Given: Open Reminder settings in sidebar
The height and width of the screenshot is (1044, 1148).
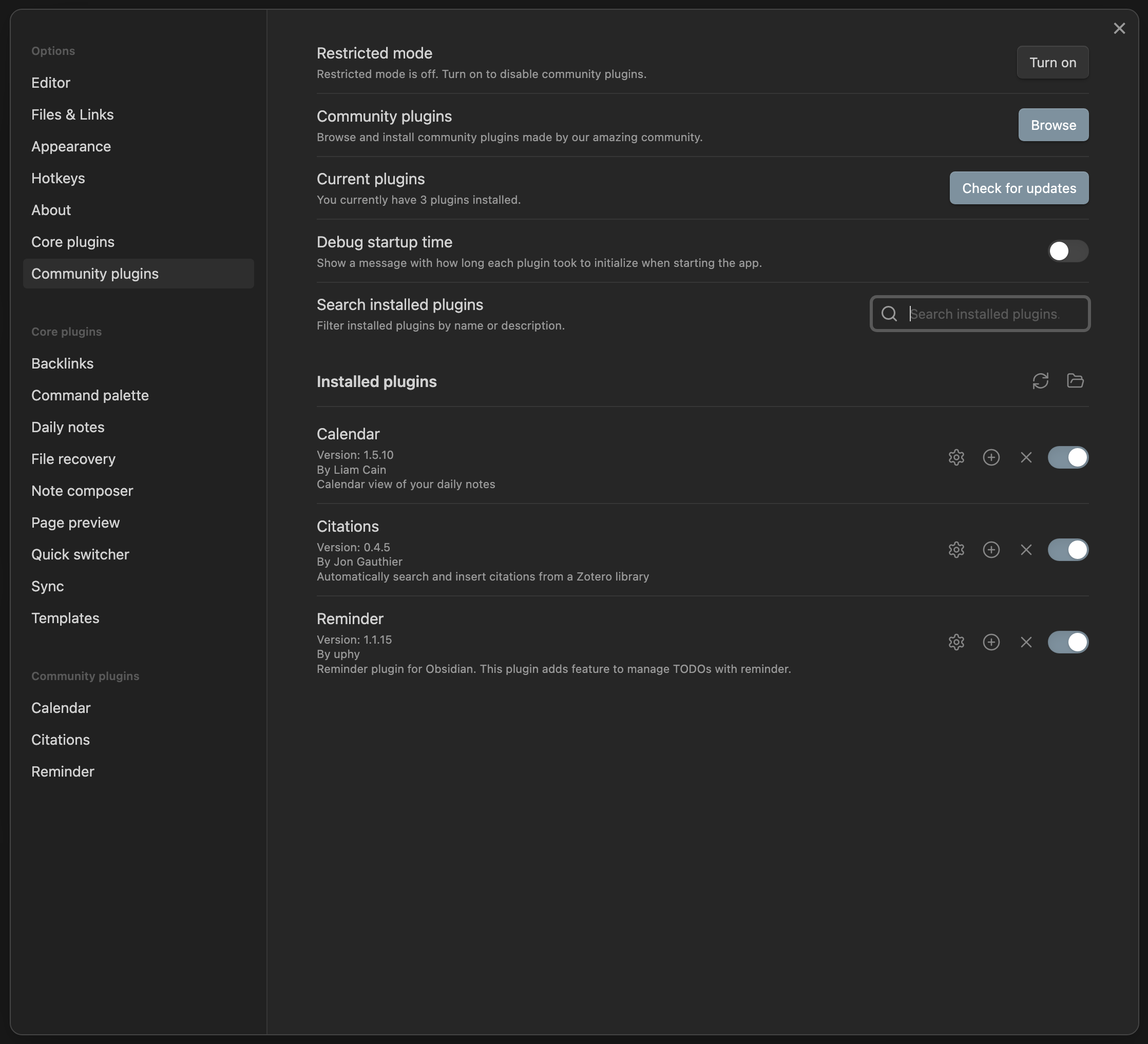Looking at the screenshot, I should coord(139,771).
